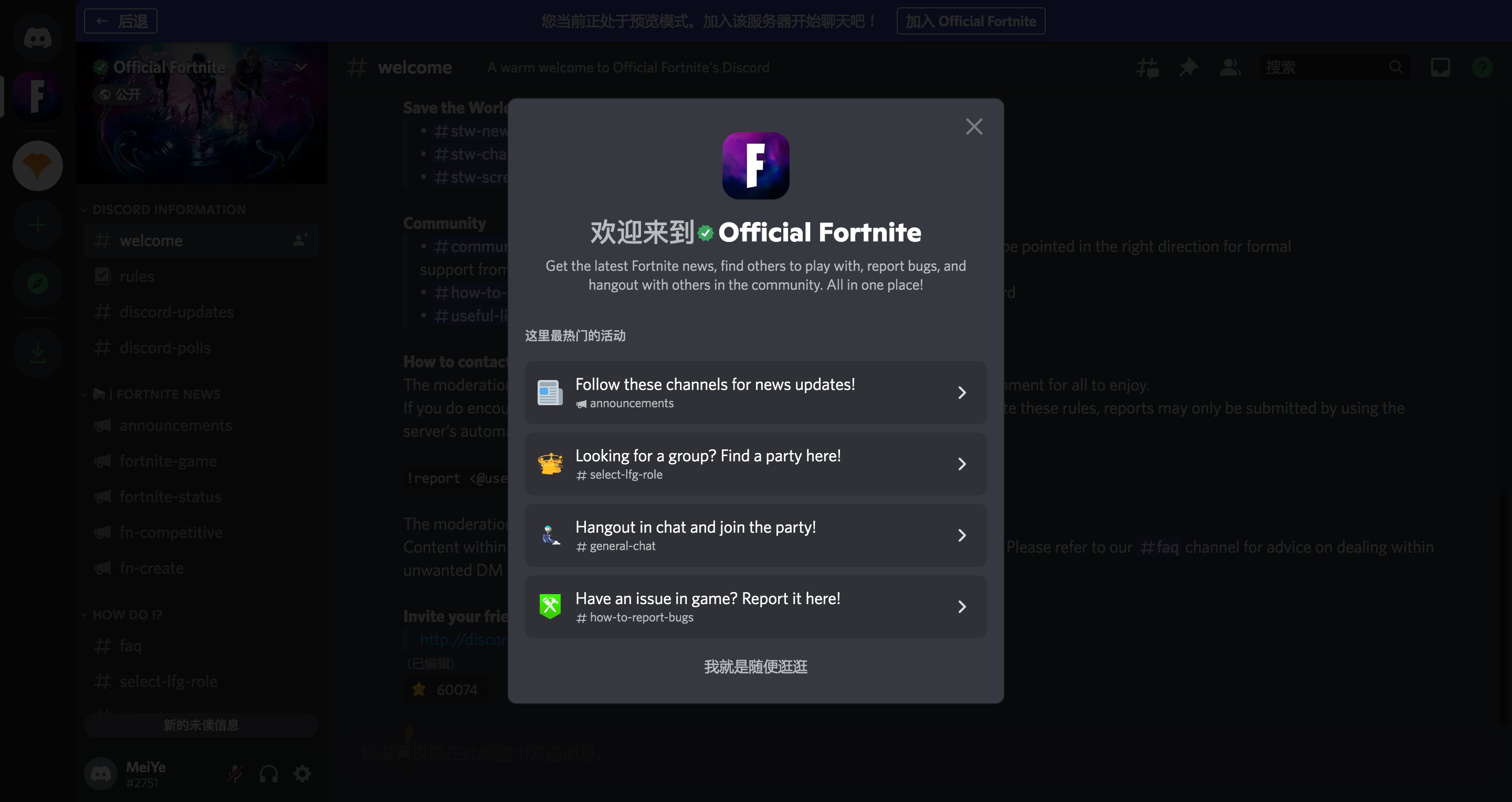Screen dimensions: 1512x802
Task: Select the announcements channel in sidebar
Action: pos(201,425)
